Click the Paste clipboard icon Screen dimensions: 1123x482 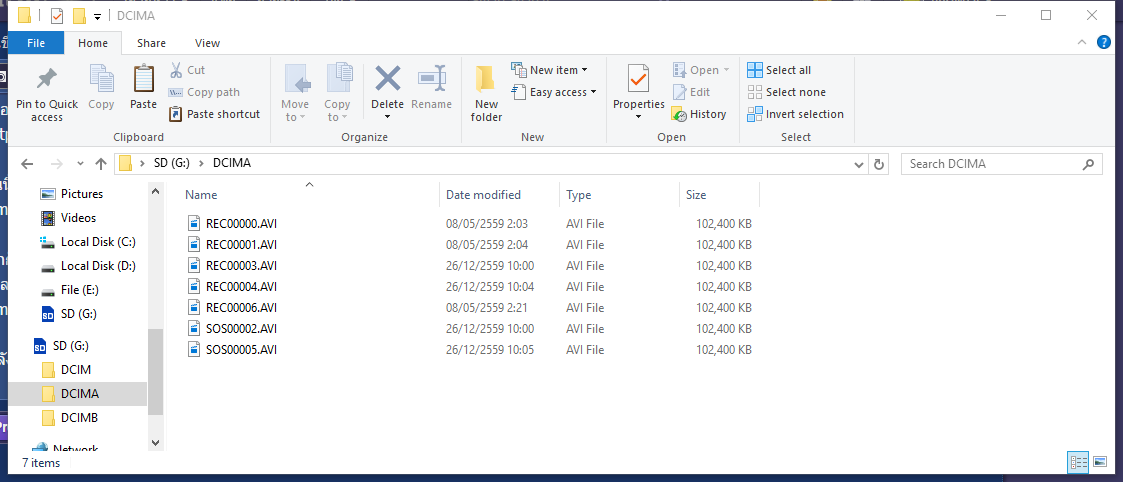click(x=143, y=79)
